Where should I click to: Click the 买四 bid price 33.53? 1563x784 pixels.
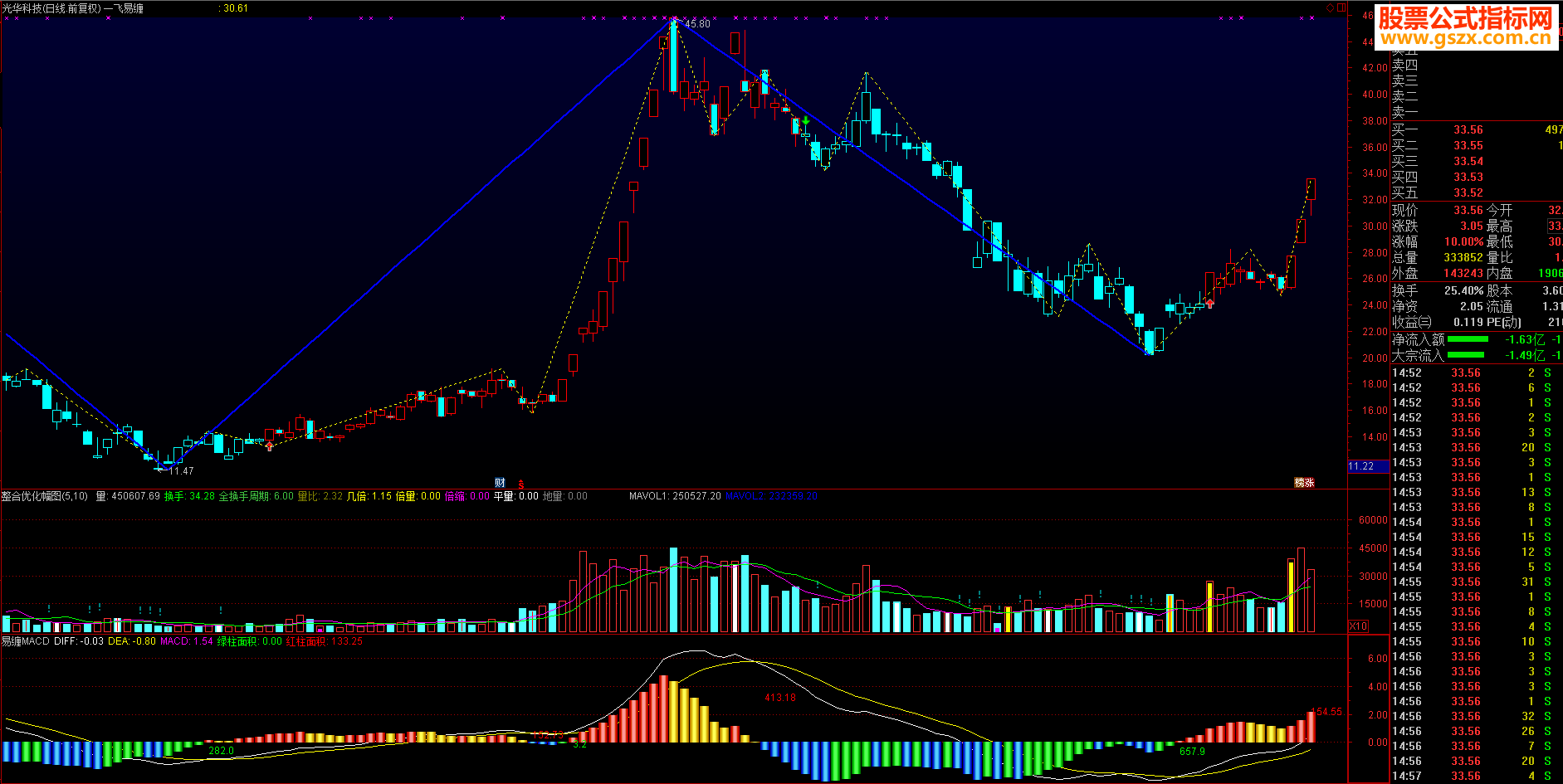1468,177
